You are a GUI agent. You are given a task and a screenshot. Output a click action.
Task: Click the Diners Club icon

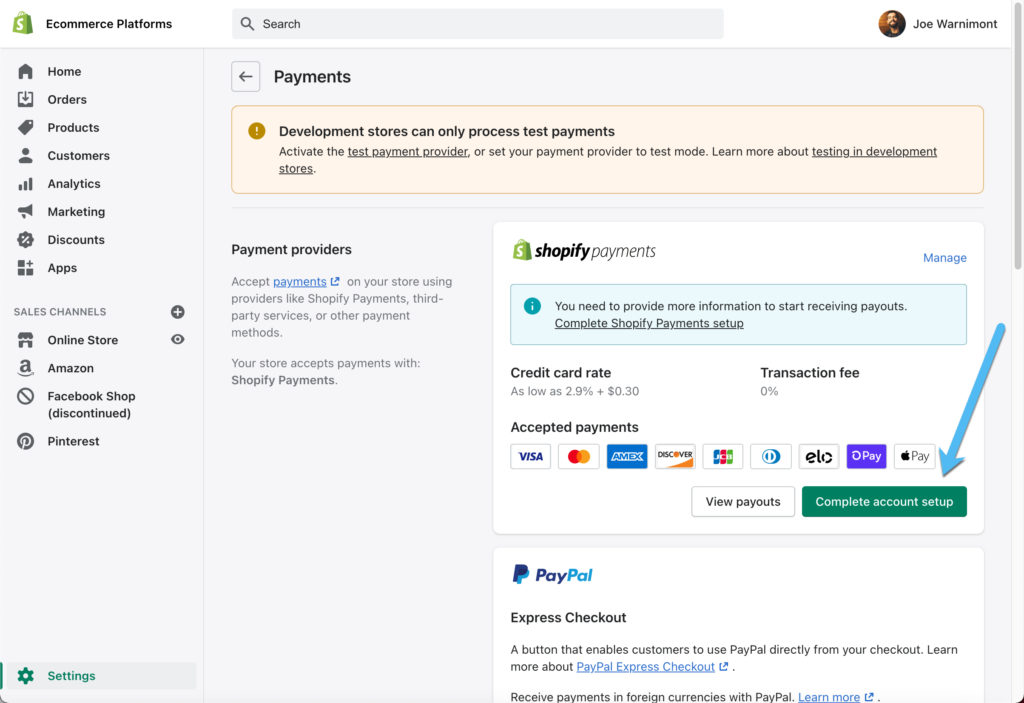(771, 456)
